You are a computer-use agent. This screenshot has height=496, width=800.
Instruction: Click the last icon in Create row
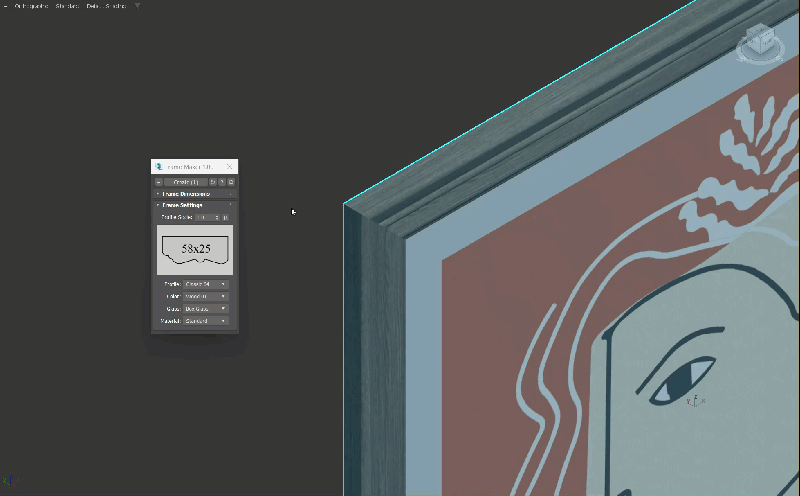tap(231, 182)
